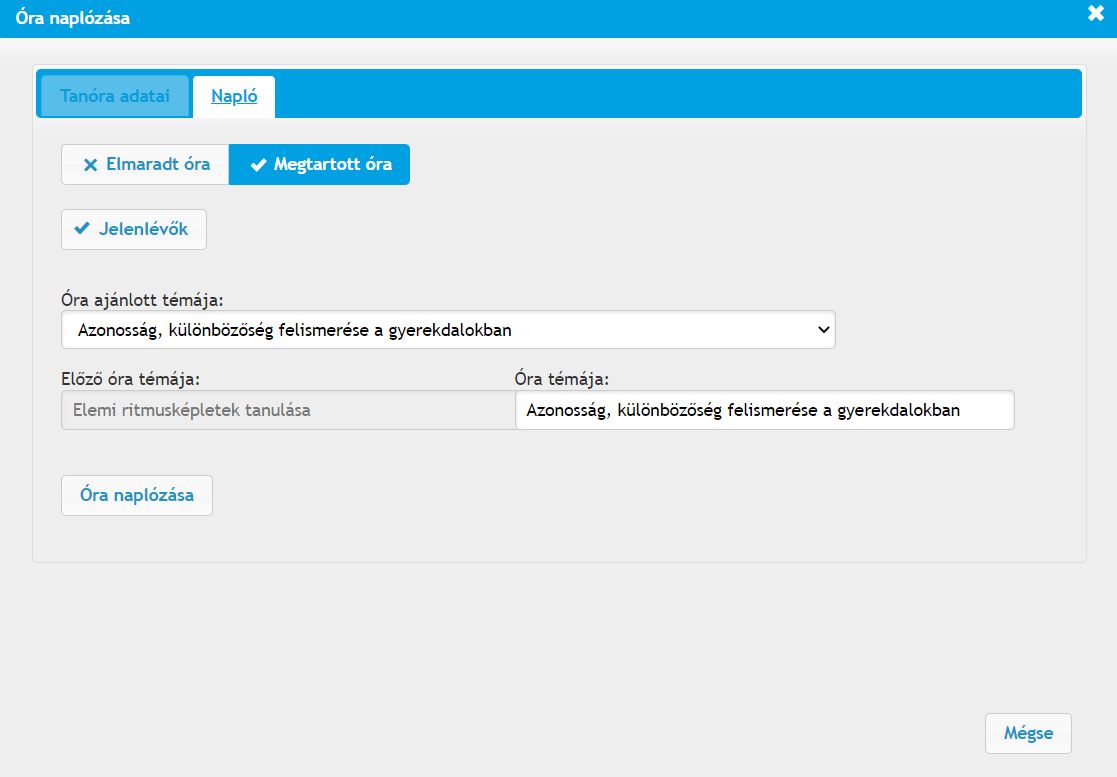Viewport: 1117px width, 777px height.
Task: Click the chevron arrow of the topic dropdown
Action: (x=823, y=329)
